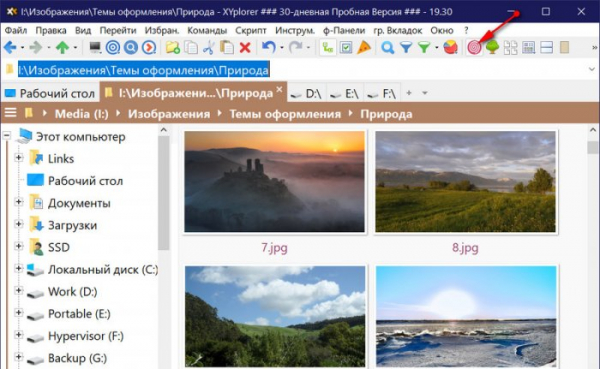Click the green funnel filter icon
The height and width of the screenshot is (369, 600).
click(x=424, y=47)
